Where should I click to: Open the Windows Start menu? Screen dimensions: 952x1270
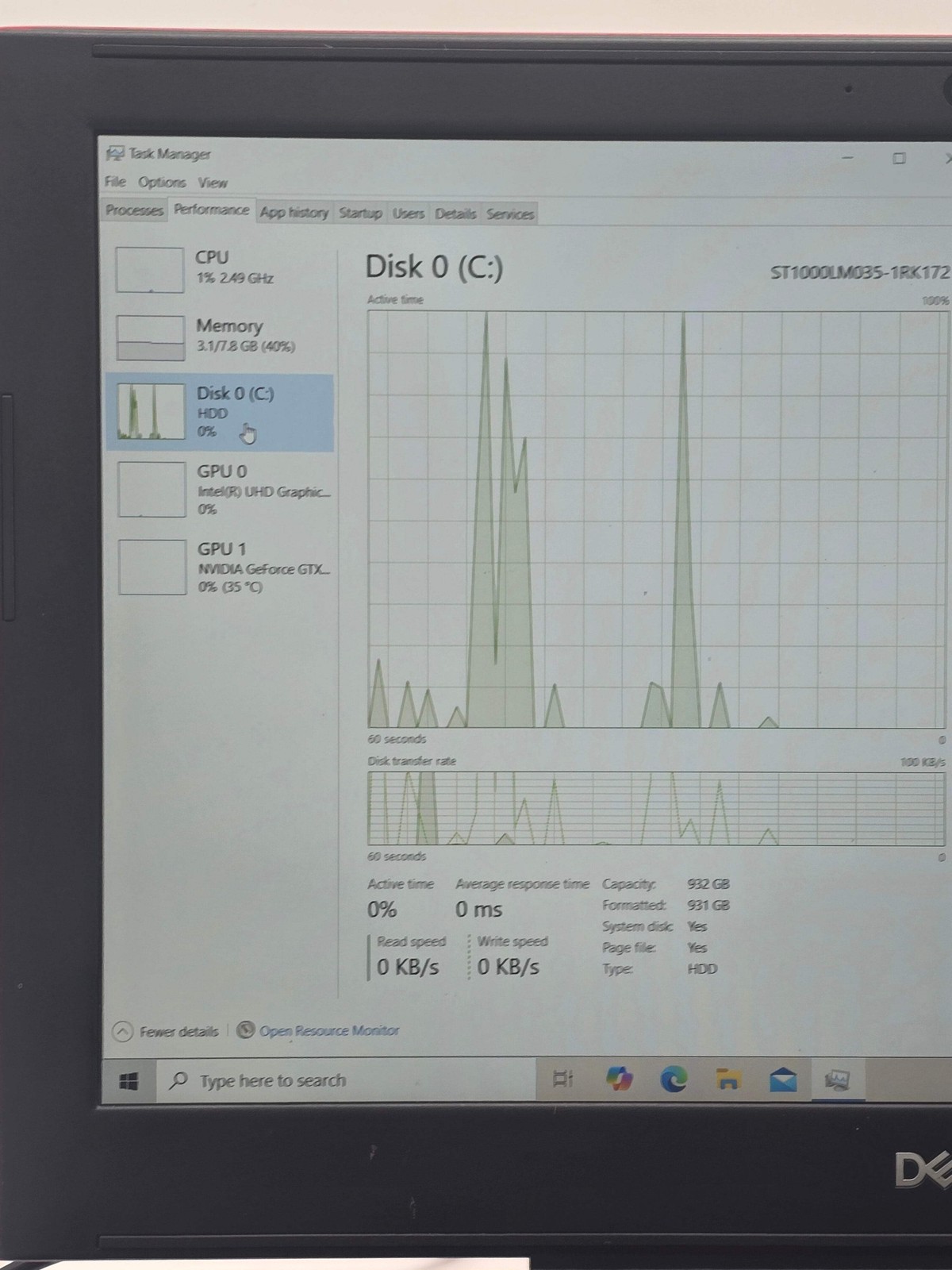pyautogui.click(x=129, y=1081)
